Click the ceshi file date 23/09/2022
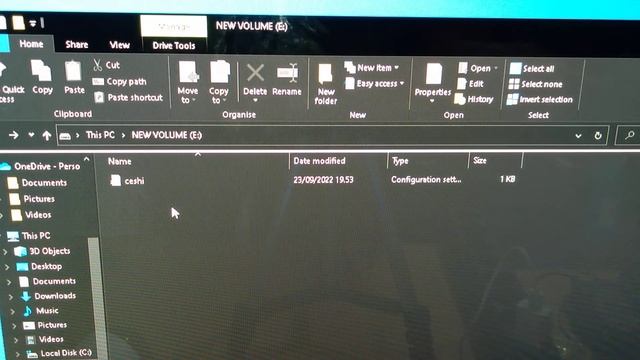This screenshot has width=640, height=360. click(x=323, y=180)
